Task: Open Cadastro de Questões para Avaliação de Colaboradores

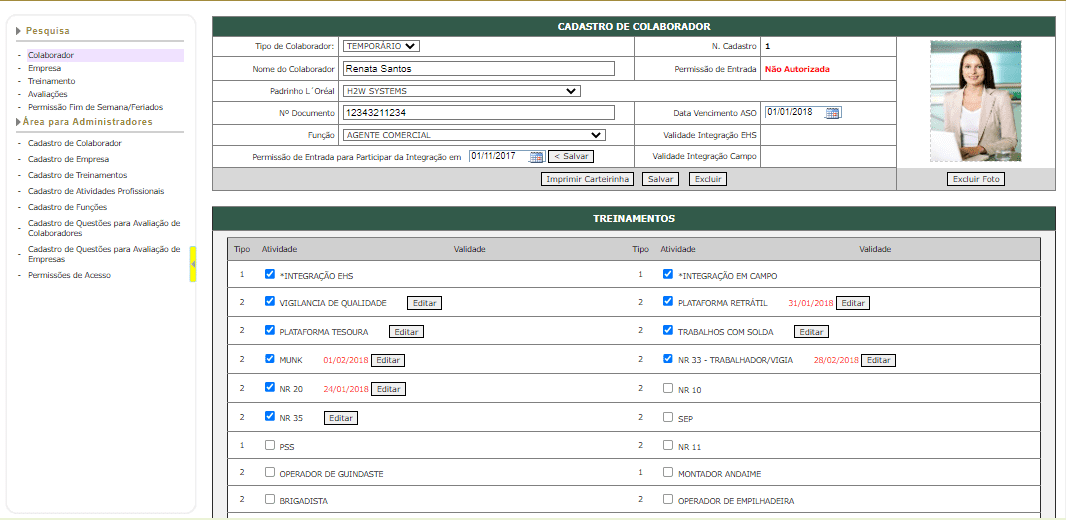Action: pyautogui.click(x=104, y=228)
